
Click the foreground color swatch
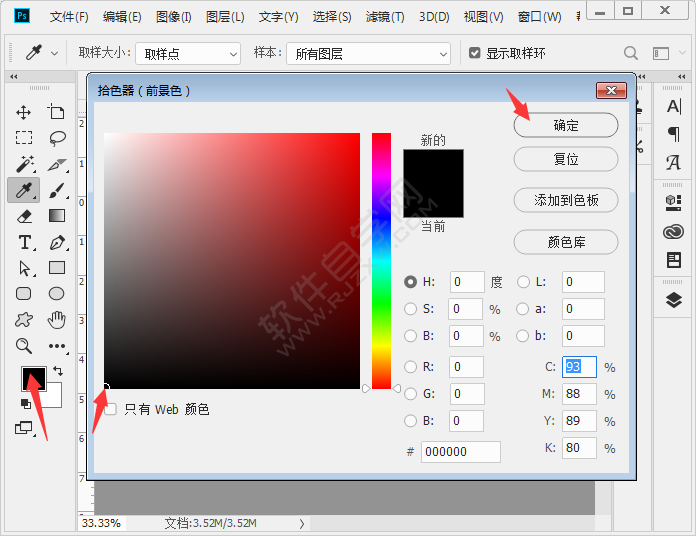[x=34, y=379]
